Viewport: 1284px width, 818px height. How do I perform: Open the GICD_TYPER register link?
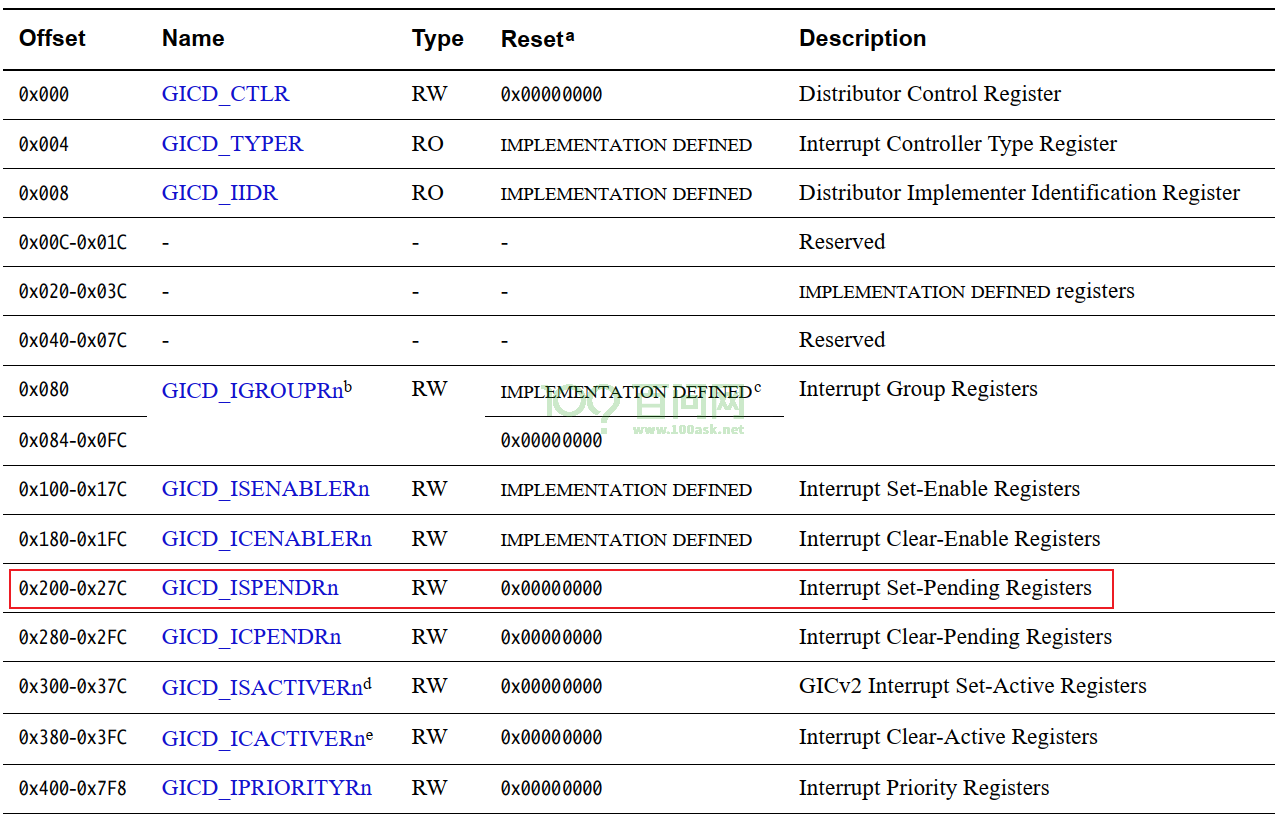[232, 144]
